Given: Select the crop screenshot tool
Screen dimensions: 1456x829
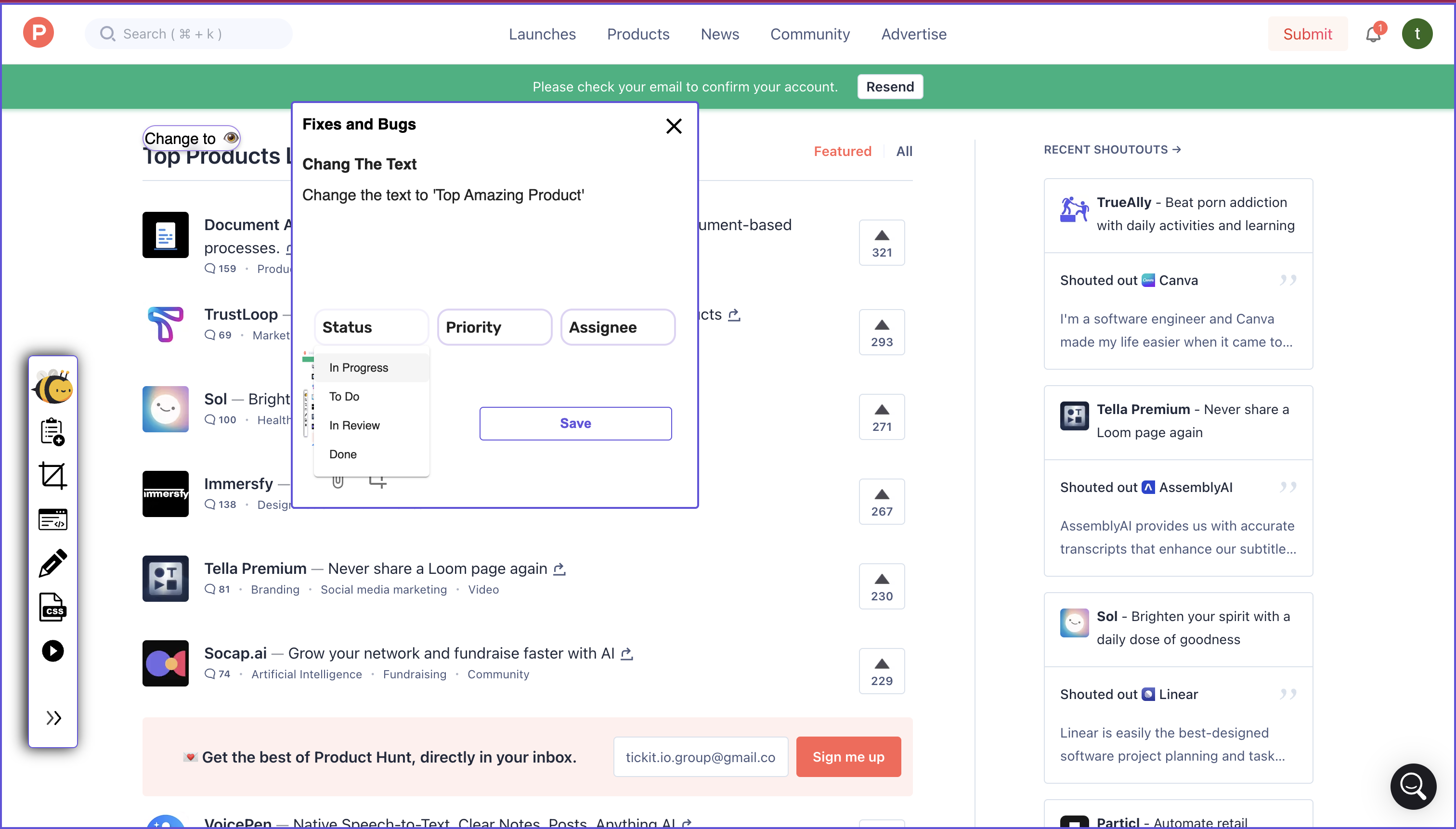Looking at the screenshot, I should coord(52,476).
